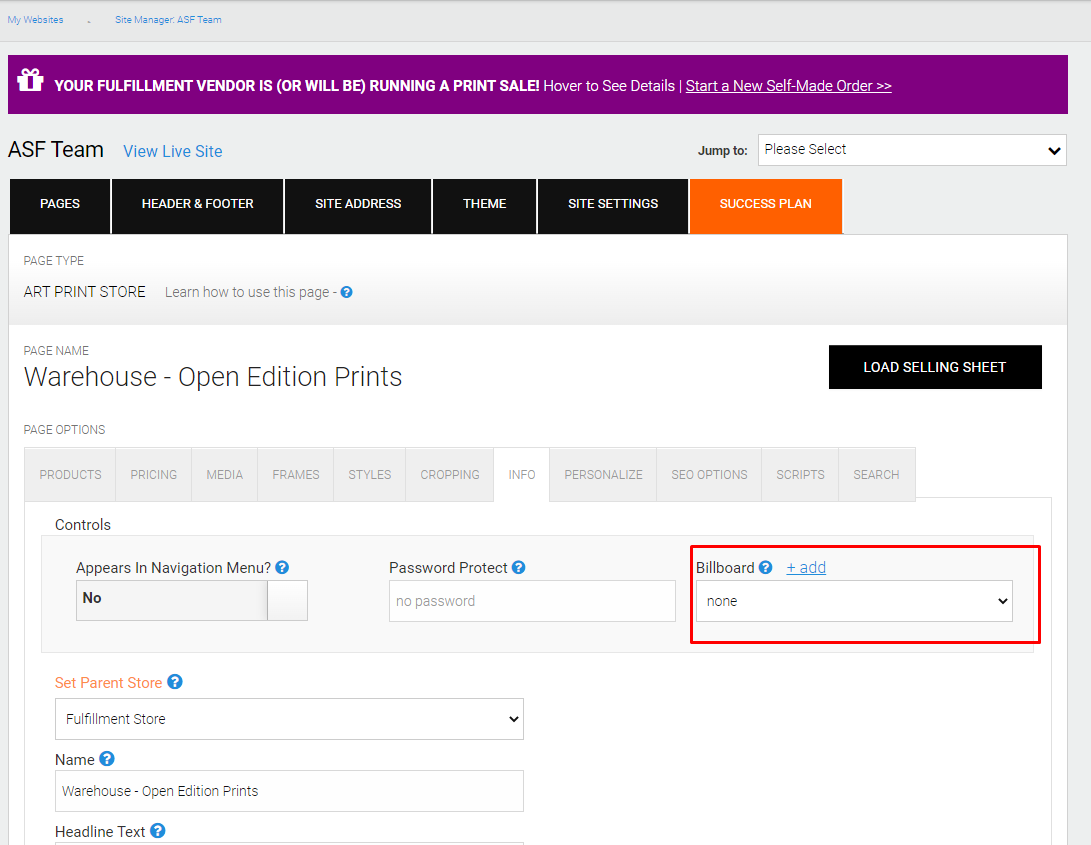Click Site Manager: ASF Team breadcrumb

tap(168, 19)
